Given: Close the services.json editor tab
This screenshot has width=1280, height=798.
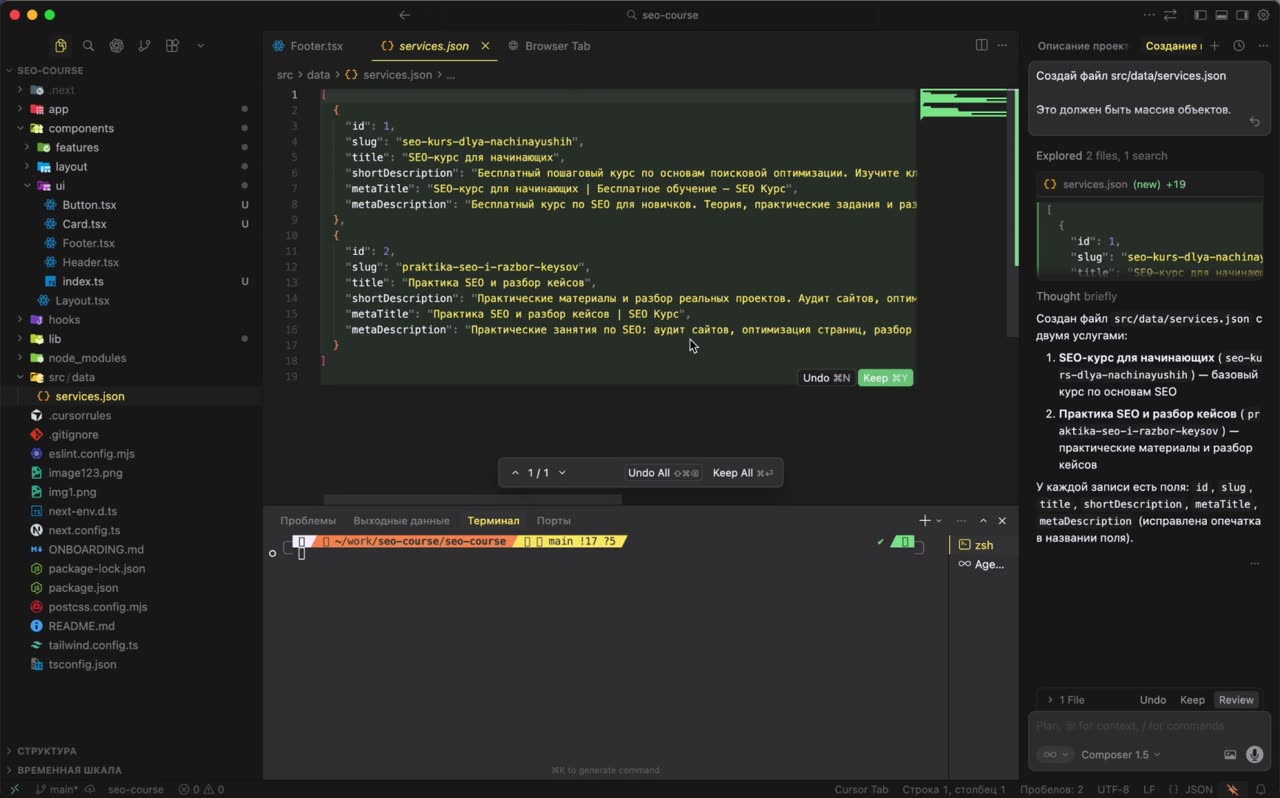Looking at the screenshot, I should click(486, 46).
